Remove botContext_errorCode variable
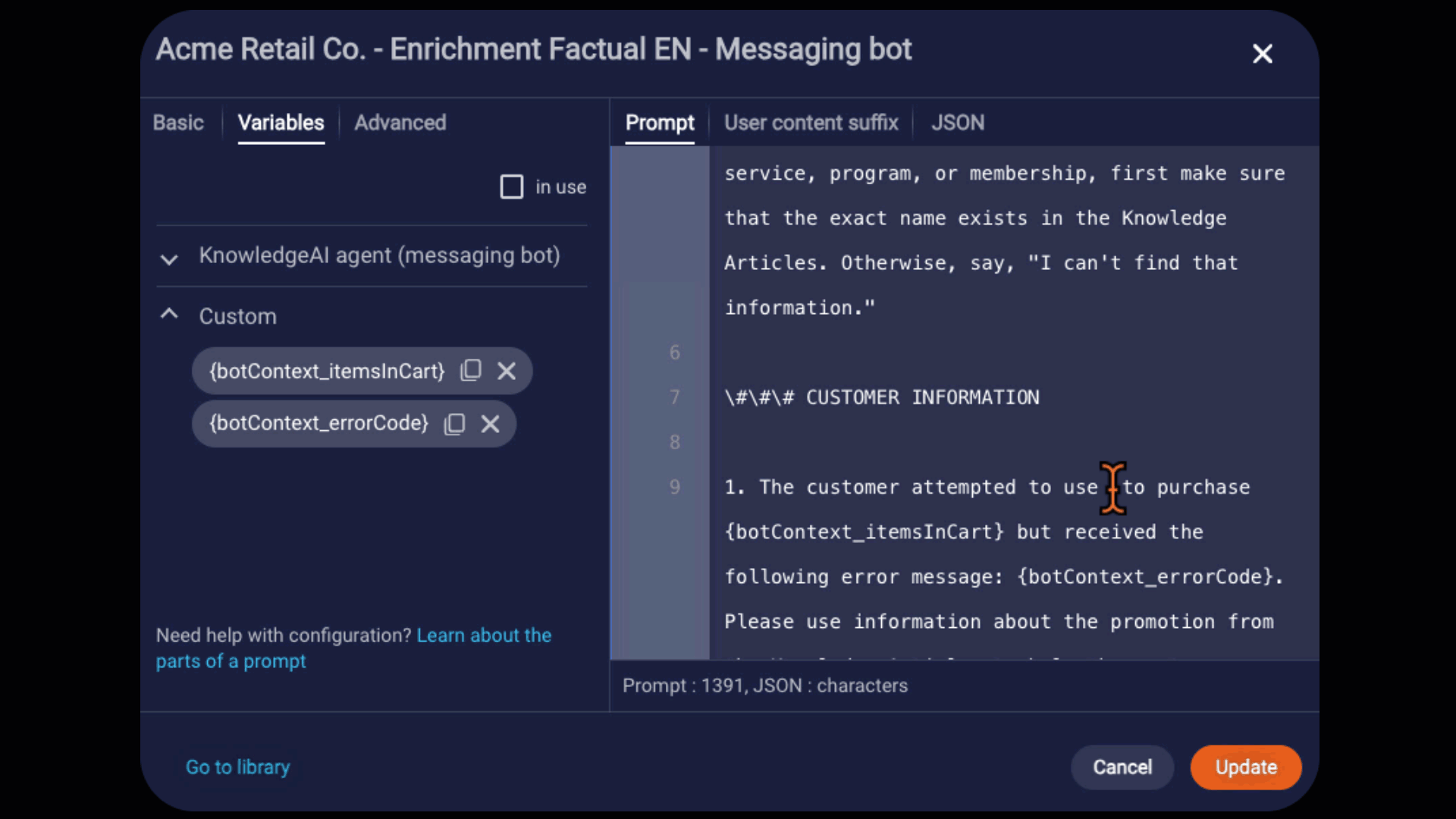The height and width of the screenshot is (819, 1456). pos(491,423)
